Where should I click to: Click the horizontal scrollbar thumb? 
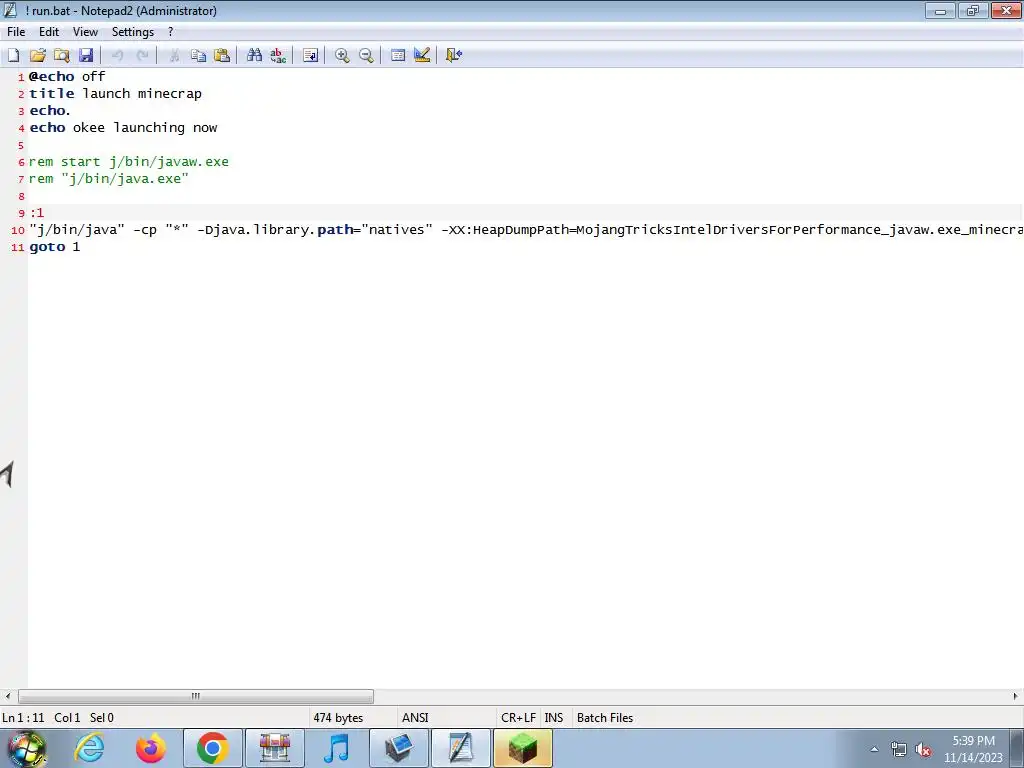pyautogui.click(x=196, y=696)
